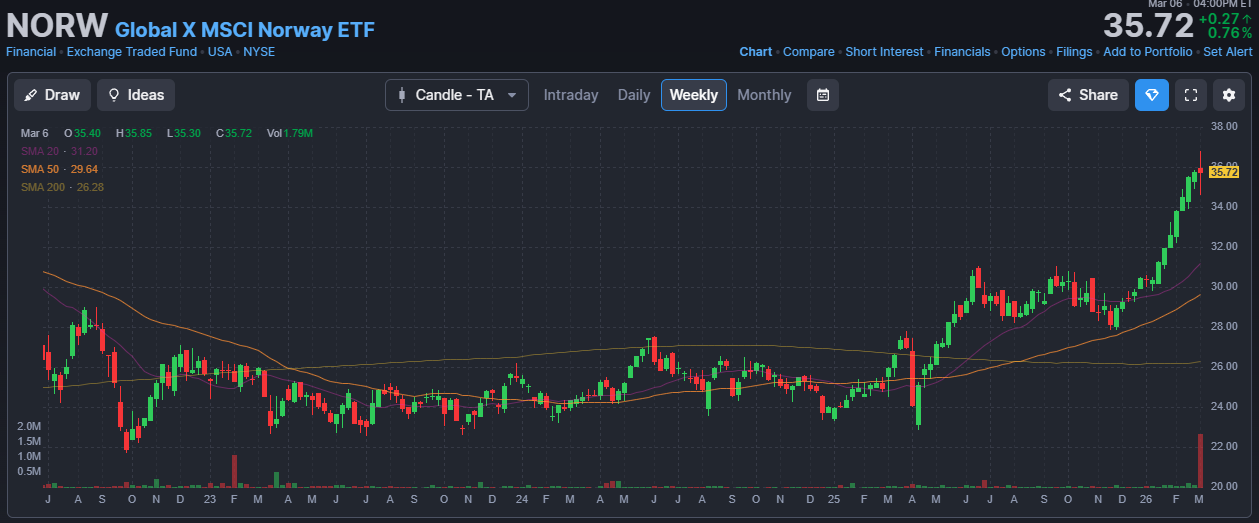Viewport: 1259px width, 523px height.
Task: Open chart settings gear icon
Action: 1228,95
